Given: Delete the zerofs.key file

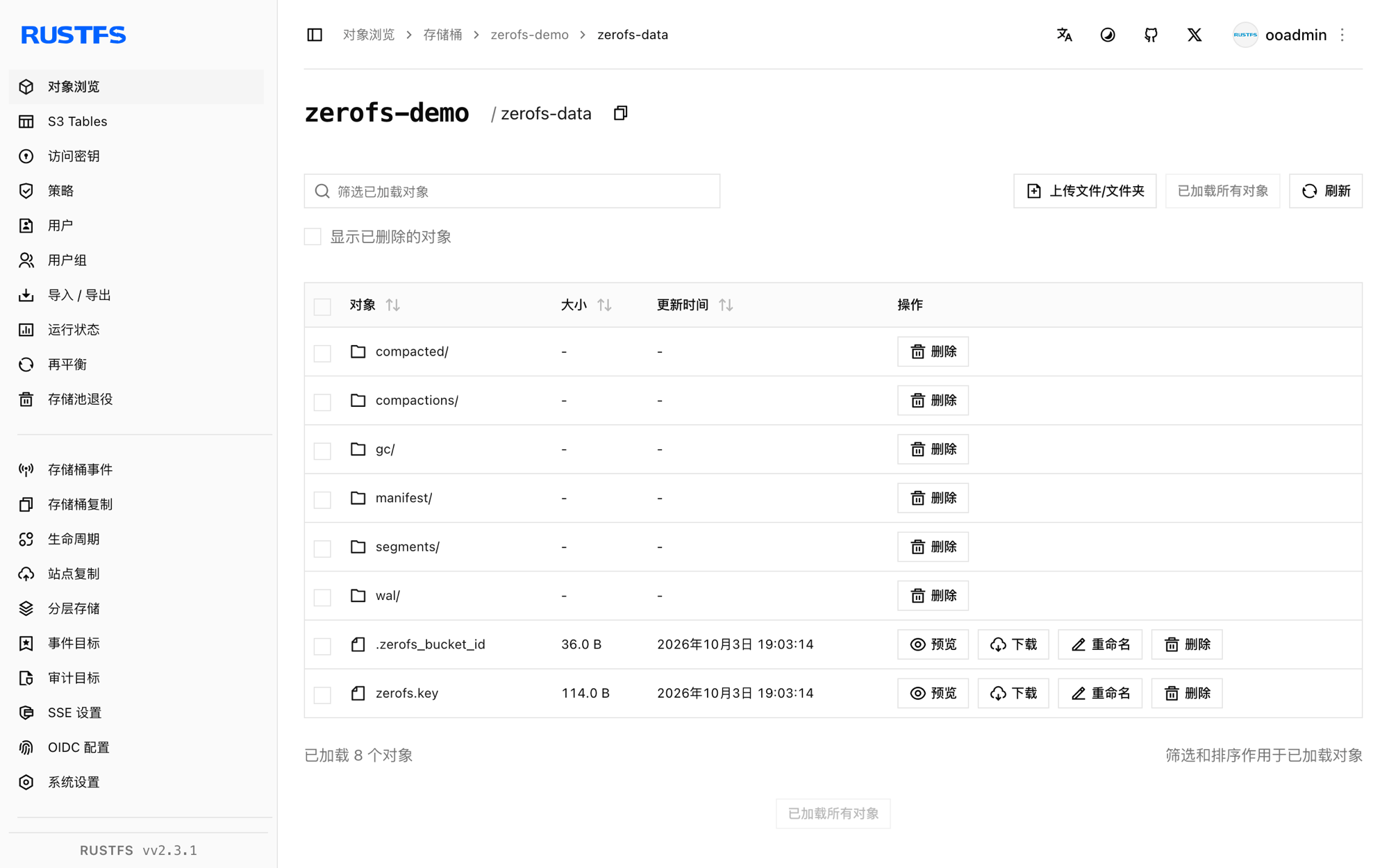Looking at the screenshot, I should tap(1187, 693).
